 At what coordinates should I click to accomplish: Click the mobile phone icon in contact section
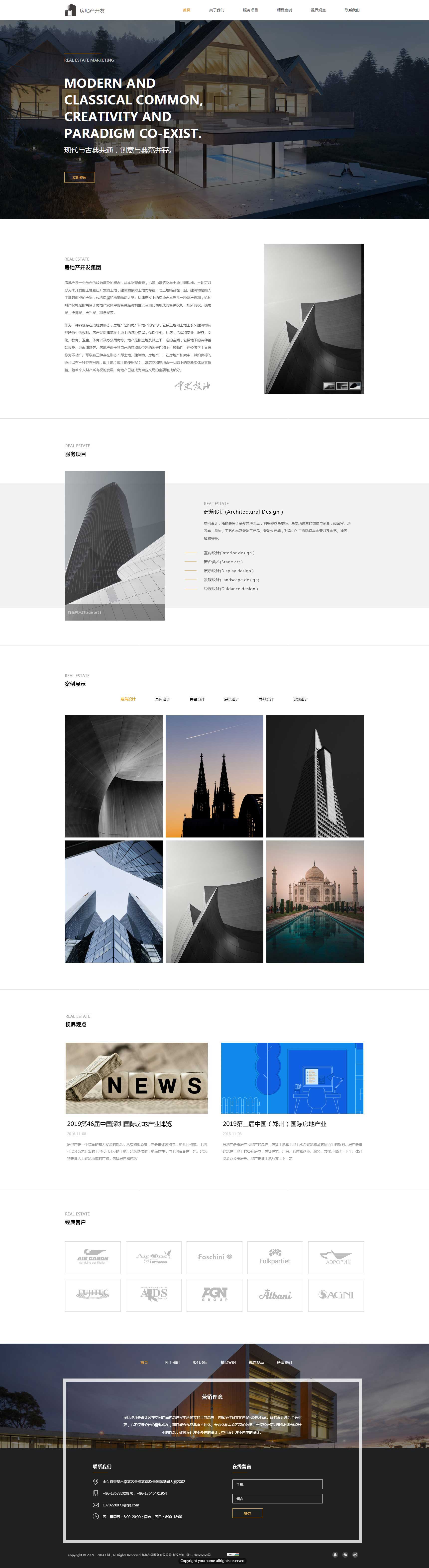click(96, 1493)
